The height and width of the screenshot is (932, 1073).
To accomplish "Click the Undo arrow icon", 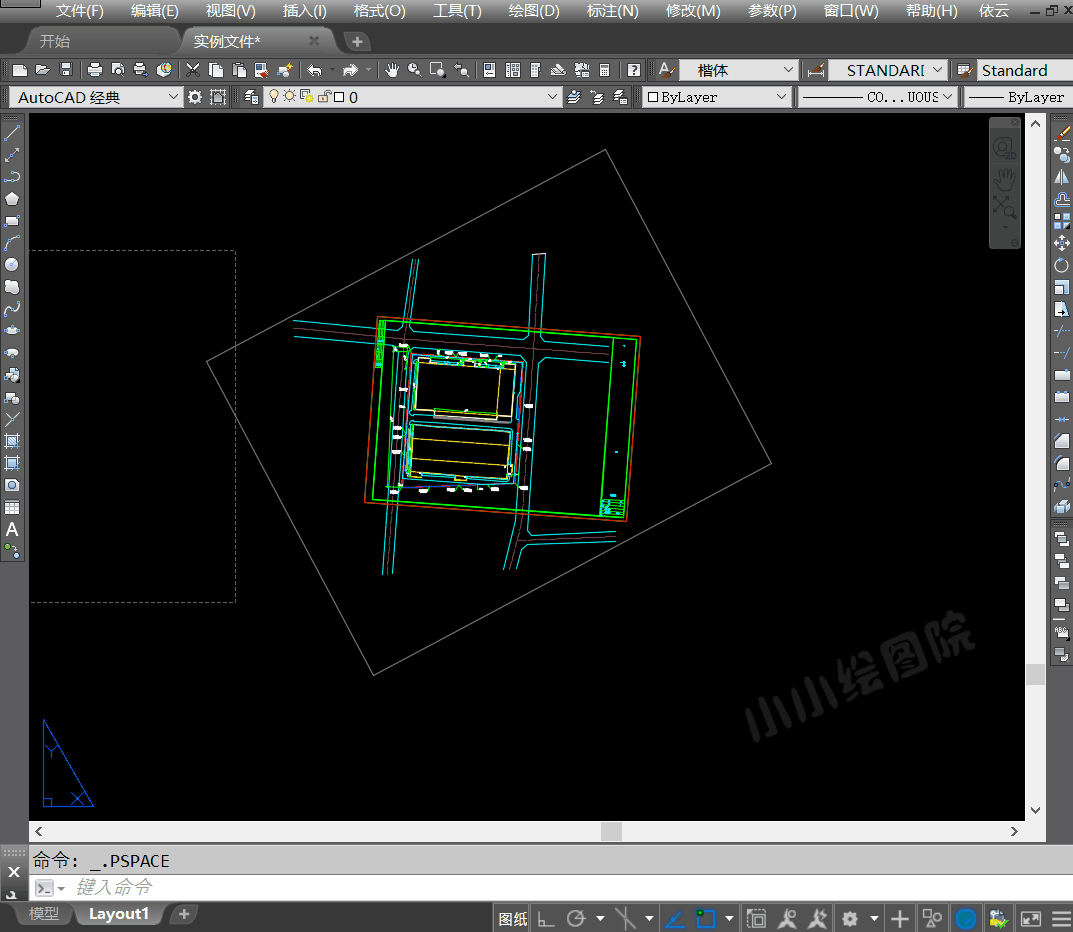I will coord(315,70).
